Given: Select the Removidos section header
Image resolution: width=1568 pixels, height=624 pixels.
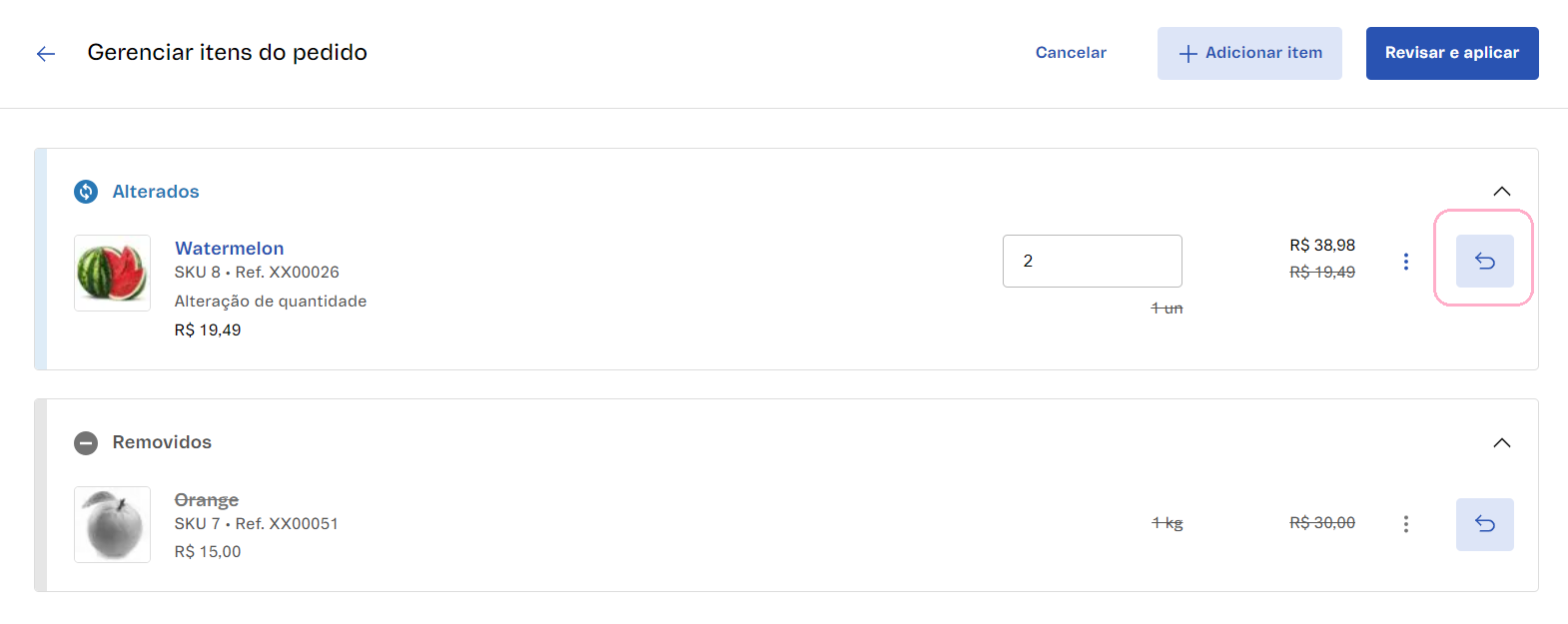Looking at the screenshot, I should (x=162, y=442).
